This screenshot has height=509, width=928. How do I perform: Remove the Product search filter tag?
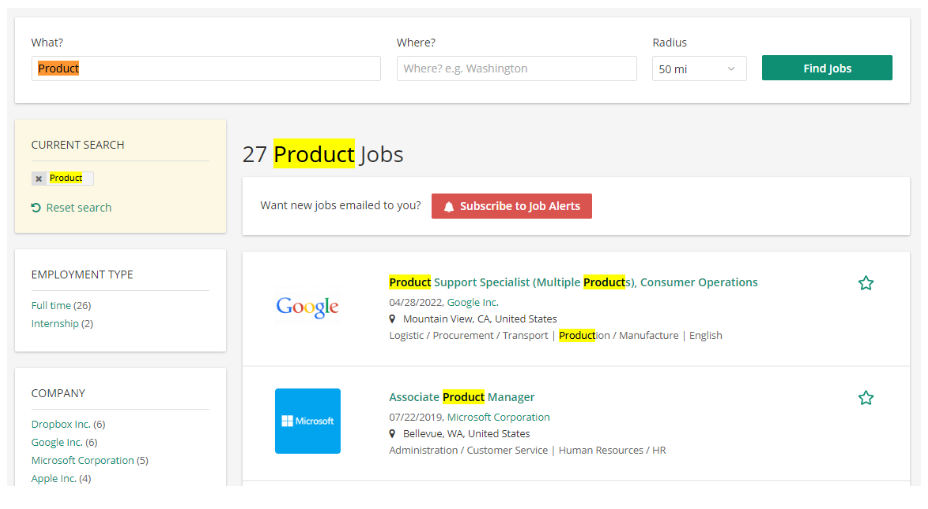click(38, 178)
